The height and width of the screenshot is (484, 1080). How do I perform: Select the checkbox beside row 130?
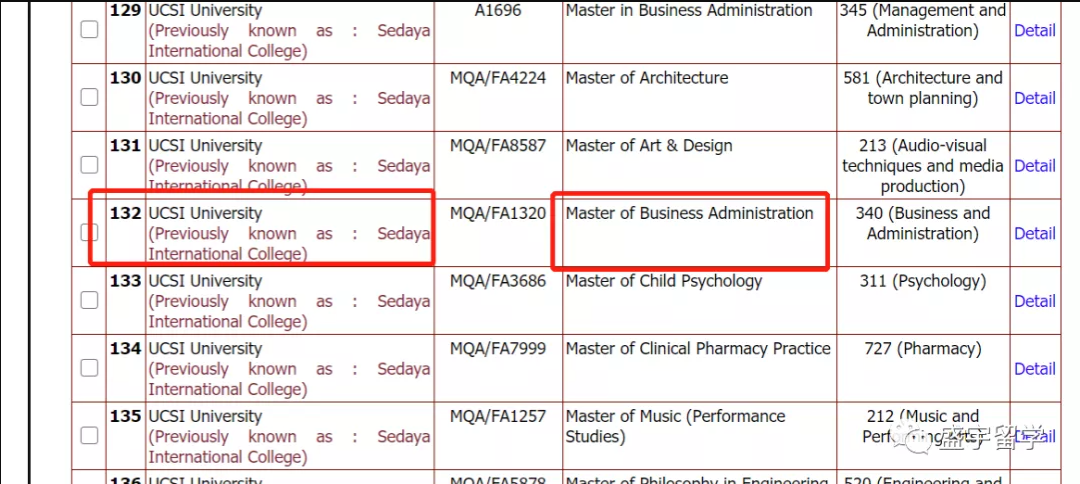click(90, 98)
